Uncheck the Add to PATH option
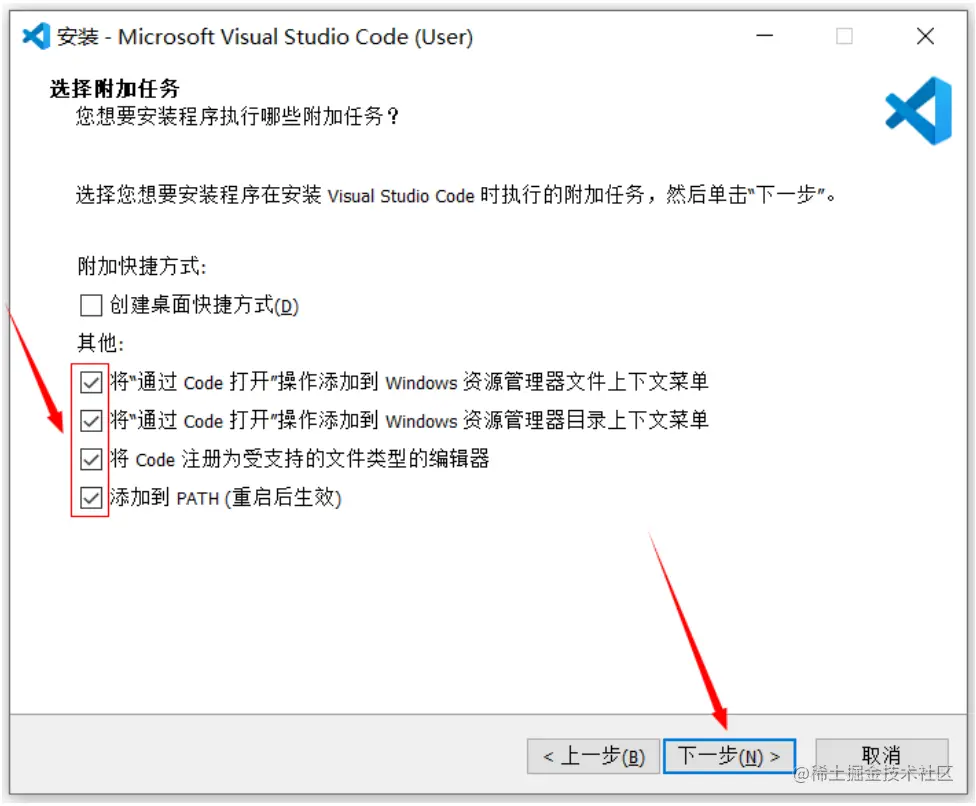This screenshot has height=806, width=976. [91, 498]
